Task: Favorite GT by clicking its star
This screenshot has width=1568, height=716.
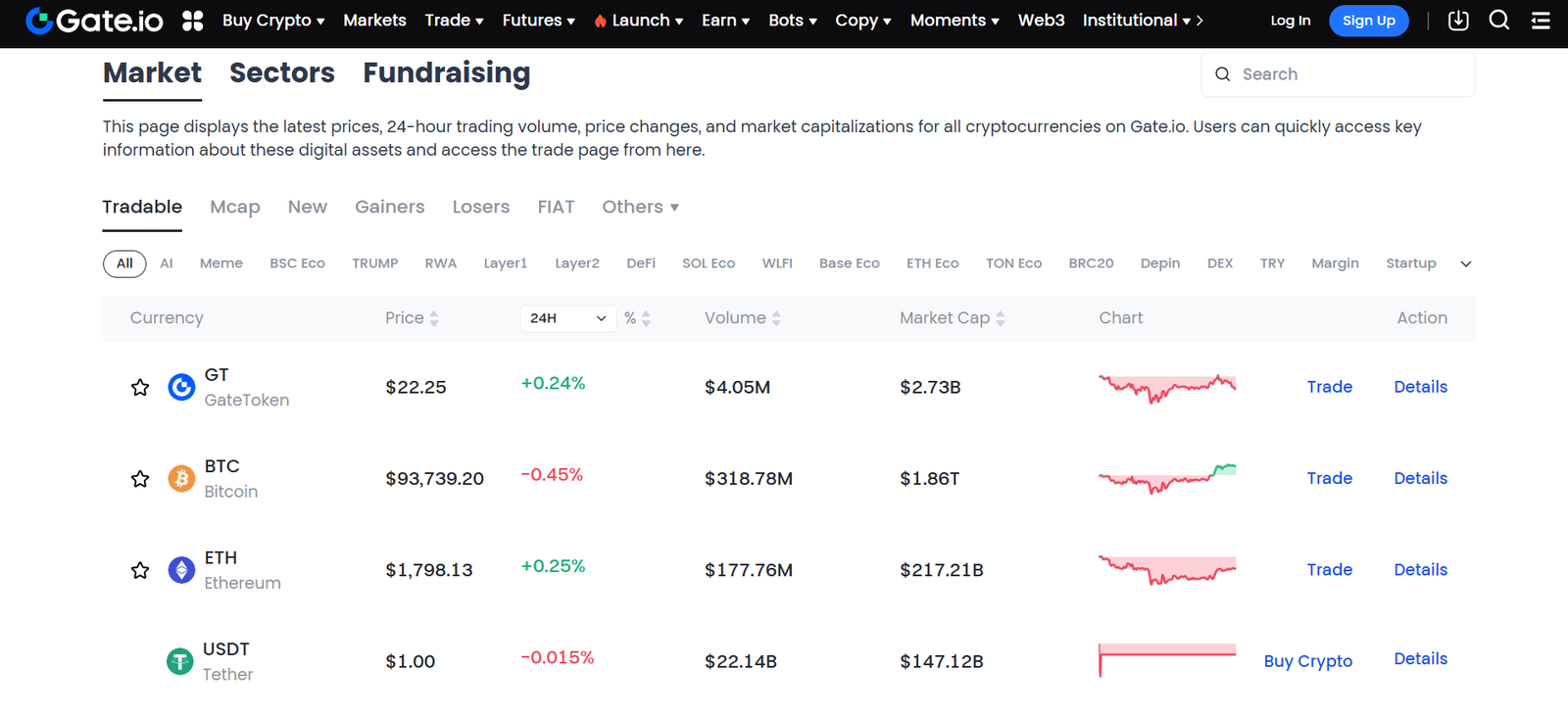Action: click(139, 387)
